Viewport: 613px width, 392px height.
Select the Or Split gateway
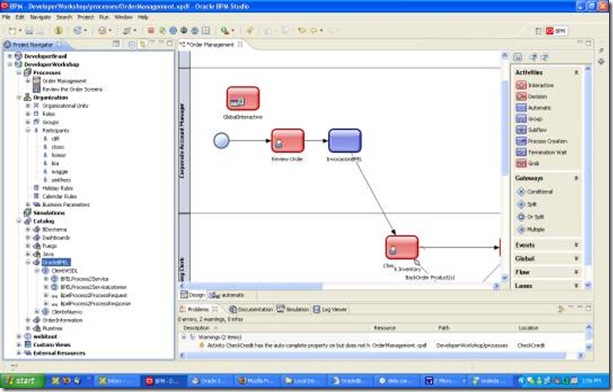pyautogui.click(x=530, y=217)
